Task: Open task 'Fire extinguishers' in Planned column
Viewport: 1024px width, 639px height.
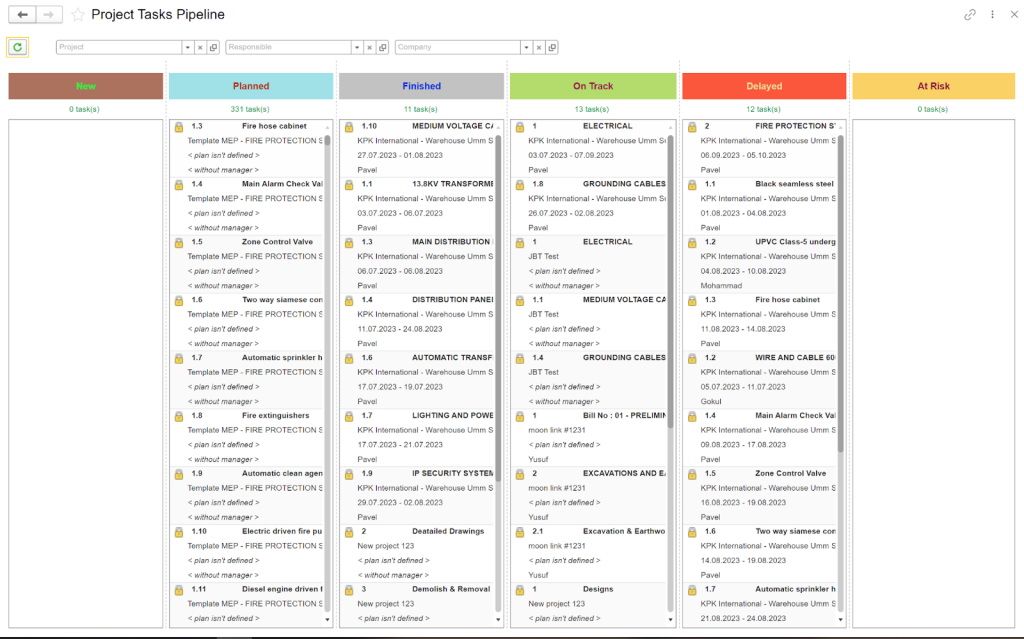Action: (x=276, y=416)
